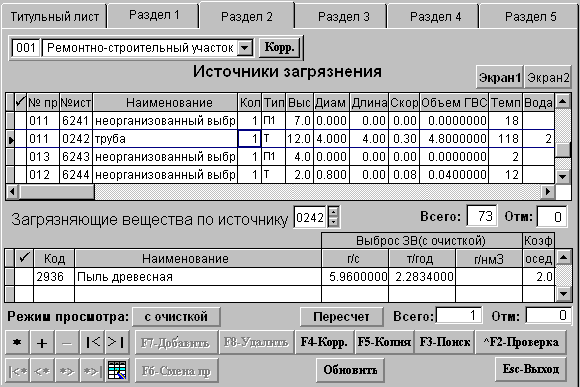Click the |<* marked navigation button

click(17, 370)
